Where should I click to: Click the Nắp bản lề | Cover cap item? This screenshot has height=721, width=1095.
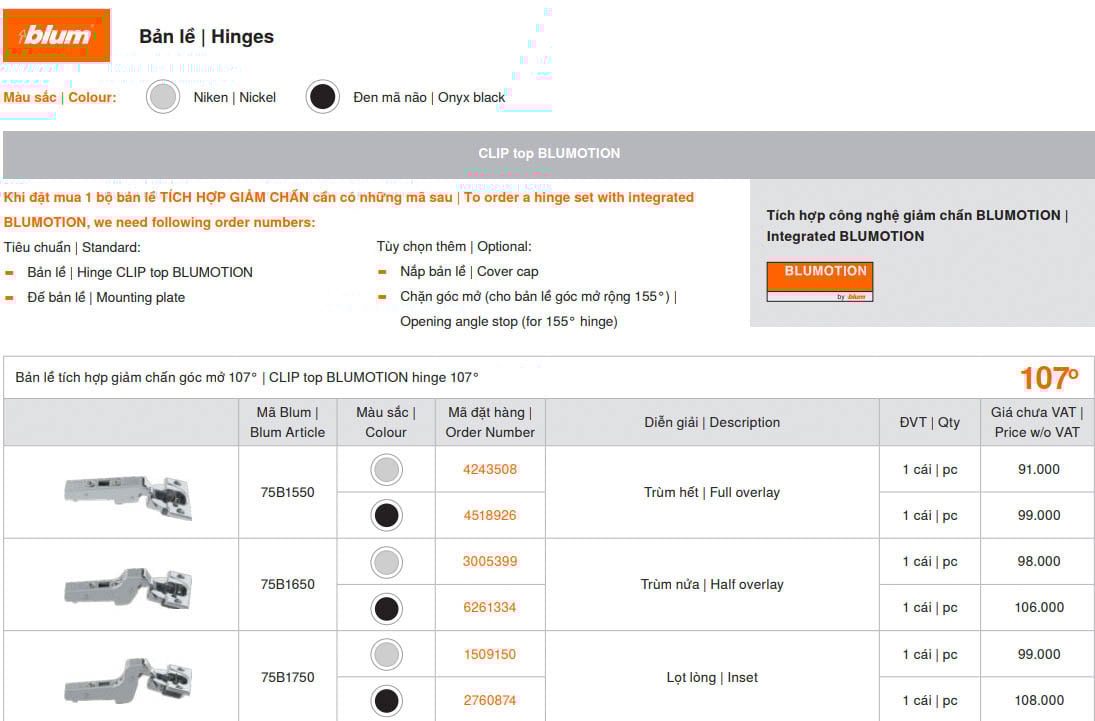pos(469,272)
